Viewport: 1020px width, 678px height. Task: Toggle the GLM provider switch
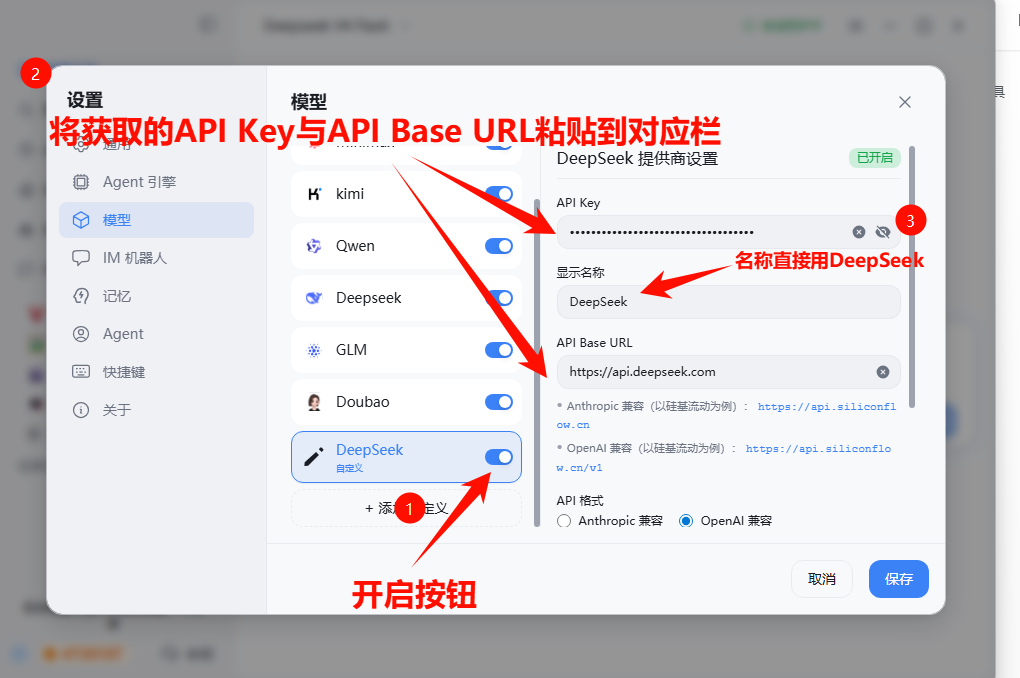pos(499,350)
